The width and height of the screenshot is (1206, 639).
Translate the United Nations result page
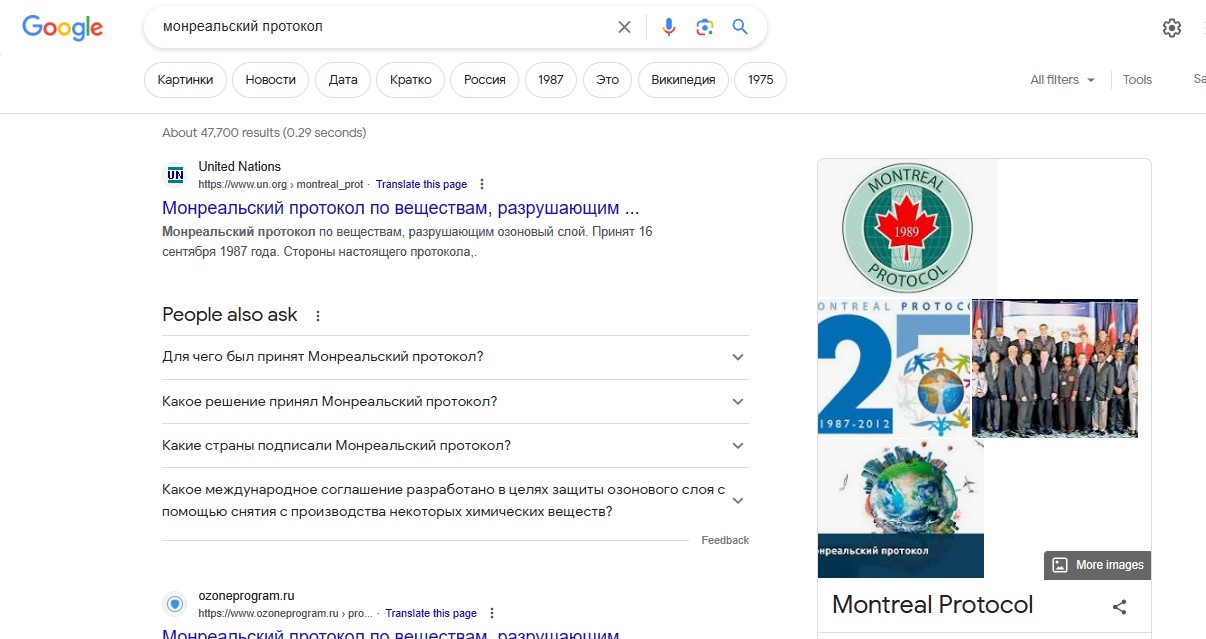click(x=421, y=185)
